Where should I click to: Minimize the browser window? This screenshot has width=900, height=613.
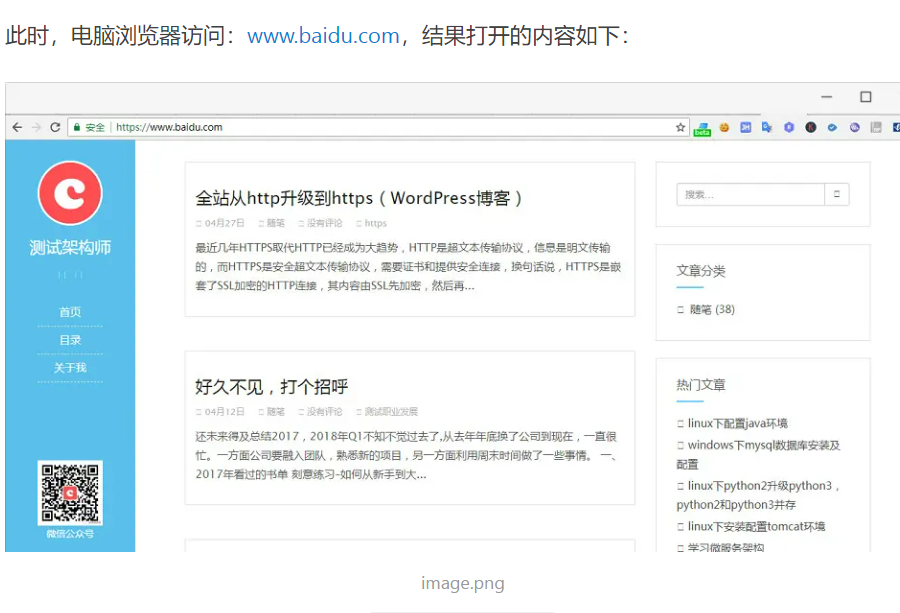click(827, 97)
